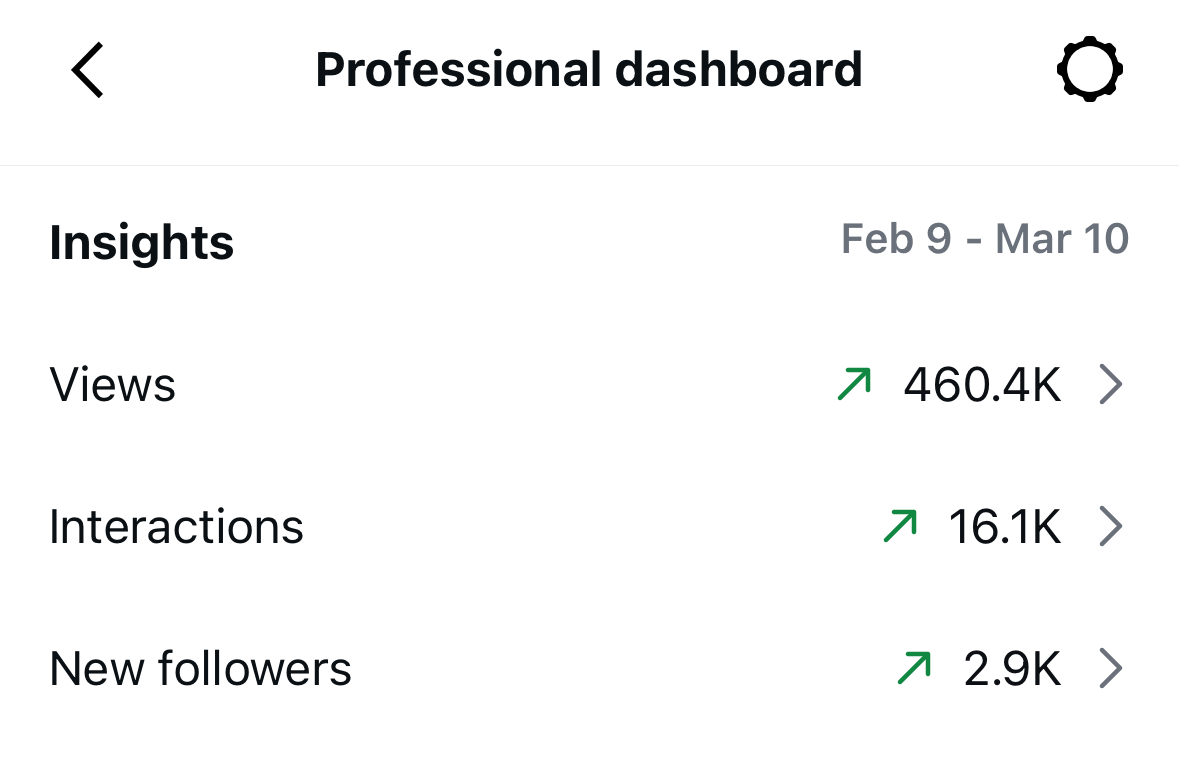Screen dimensions: 1179x758
Task: Expand the Views row chevron
Action: pos(1110,384)
